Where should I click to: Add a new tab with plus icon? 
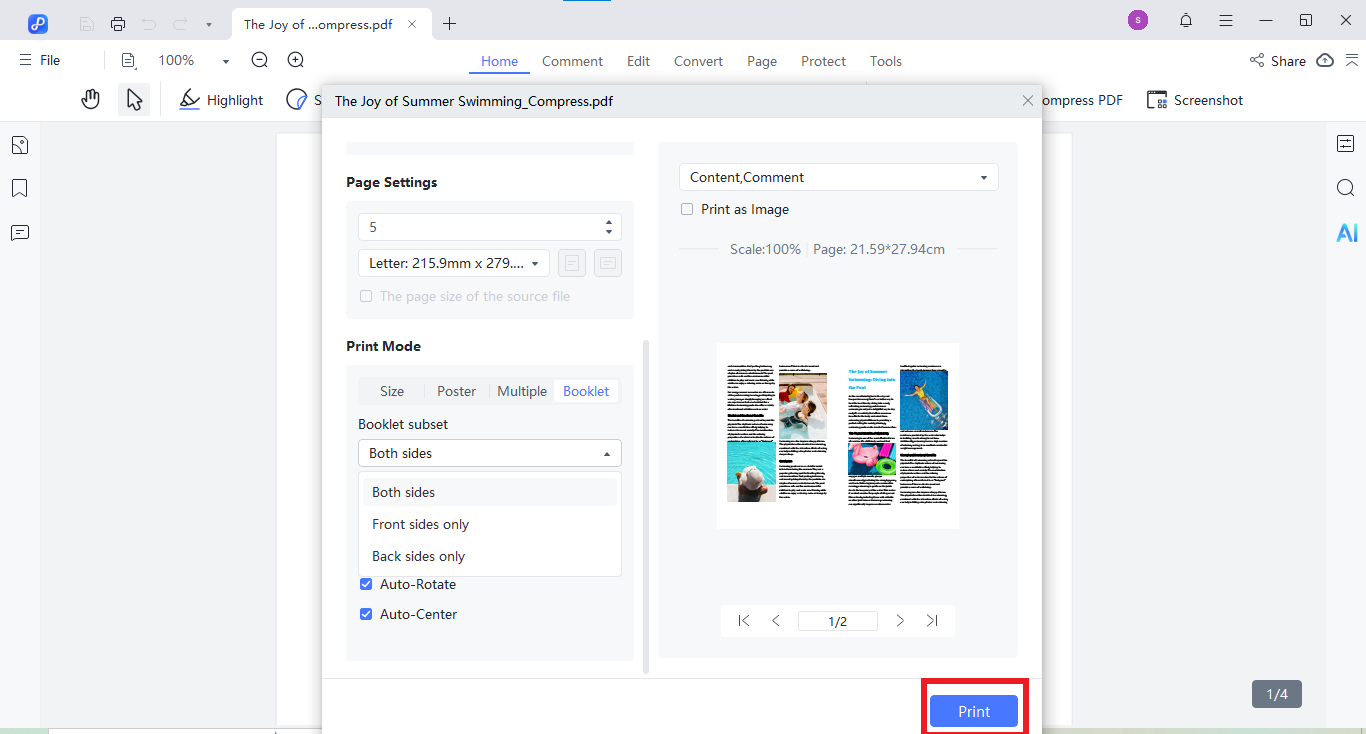[450, 24]
